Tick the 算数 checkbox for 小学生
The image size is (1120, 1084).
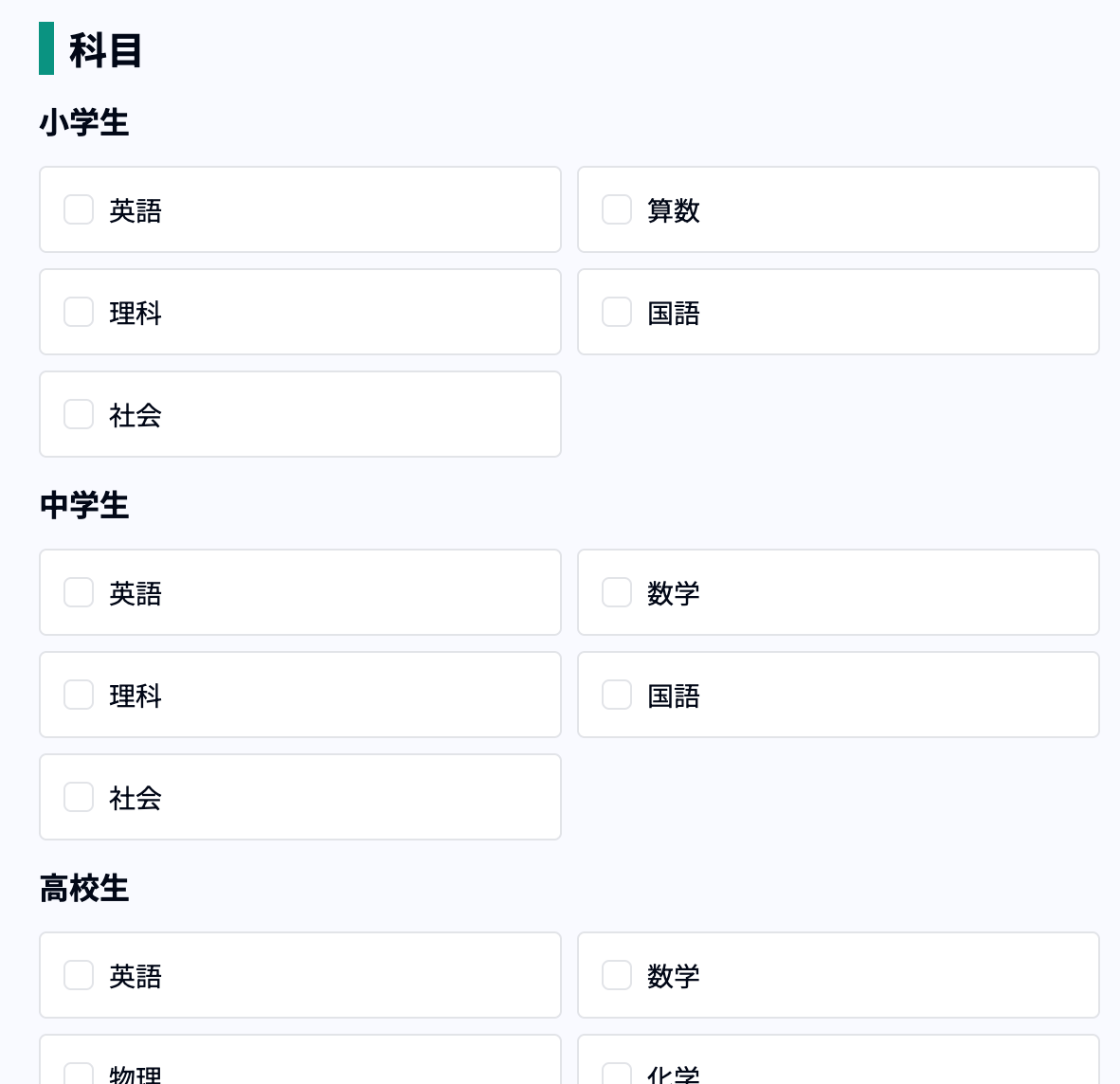(x=617, y=209)
